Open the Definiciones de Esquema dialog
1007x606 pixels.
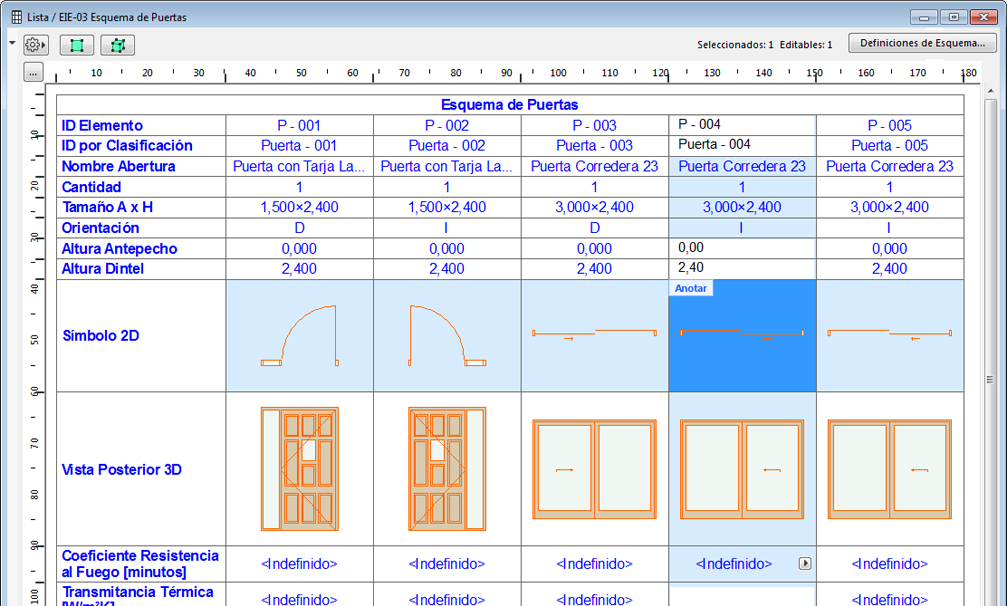tap(922, 43)
